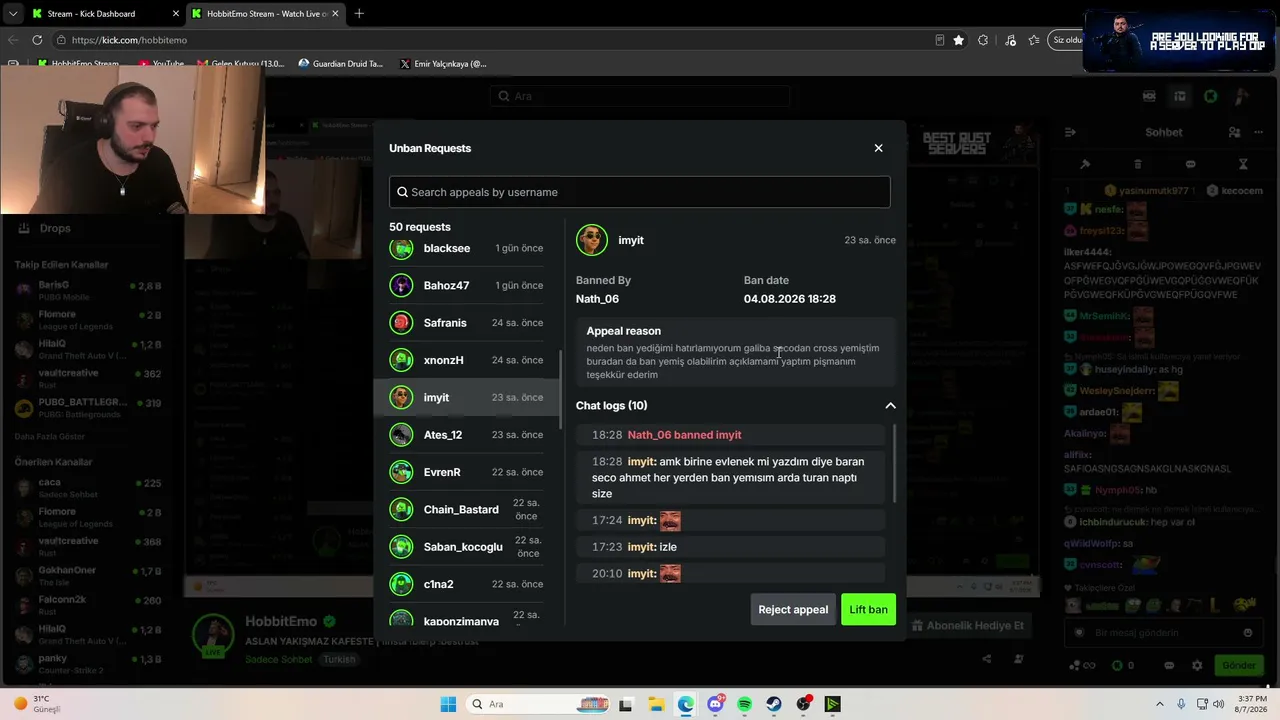The height and width of the screenshot is (720, 1280).
Task: Open the Windows Start menu
Action: (448, 704)
